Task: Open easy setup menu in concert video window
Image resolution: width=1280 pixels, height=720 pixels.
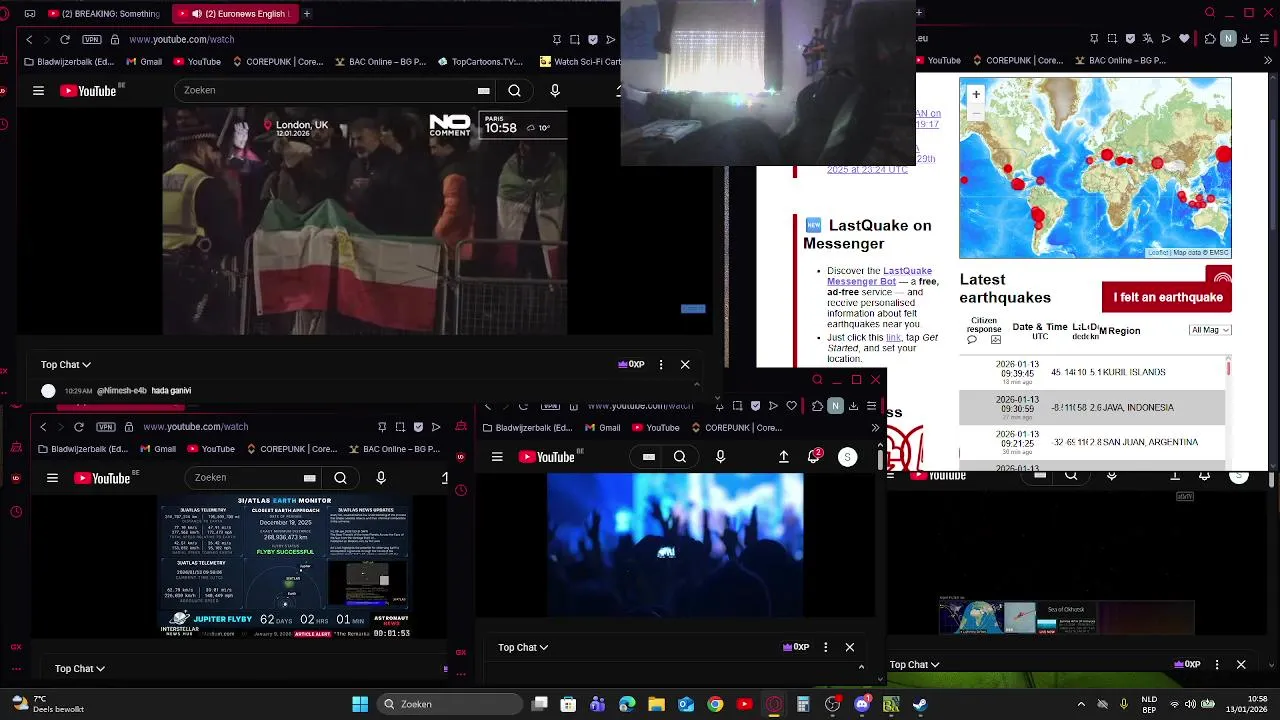Action: tap(872, 405)
